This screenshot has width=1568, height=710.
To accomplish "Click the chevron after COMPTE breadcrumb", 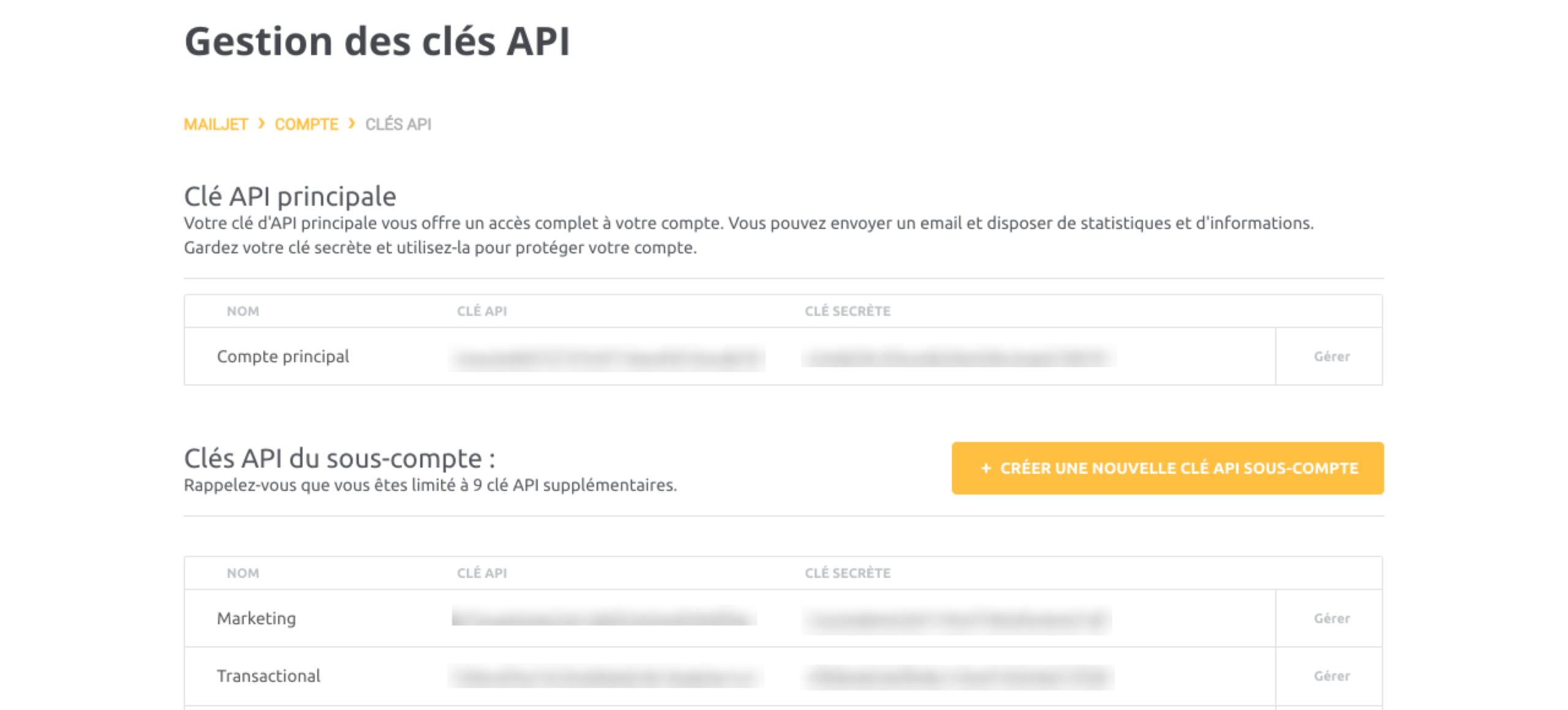I will click(x=352, y=124).
